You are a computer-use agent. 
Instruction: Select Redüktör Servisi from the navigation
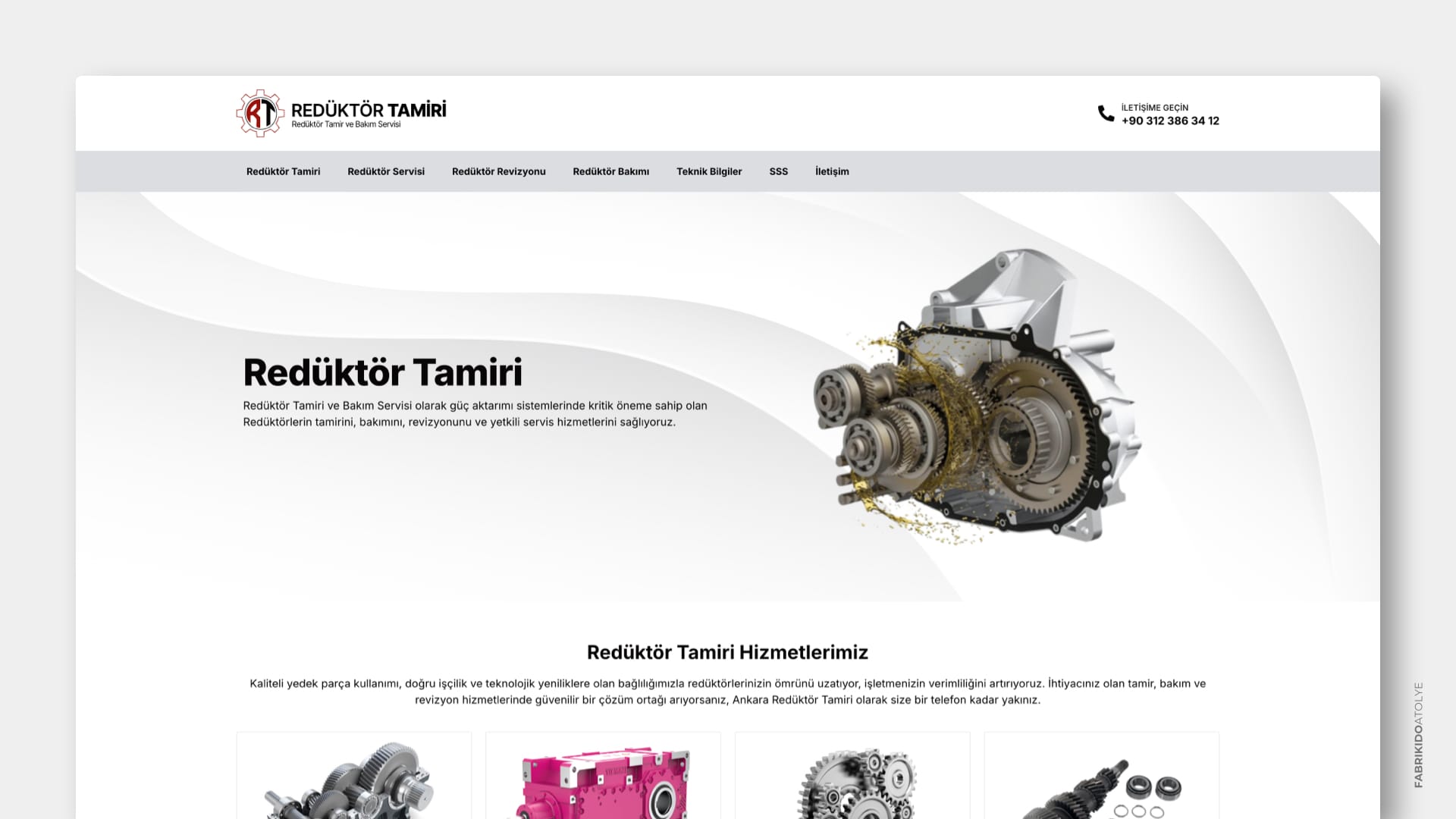[x=386, y=171]
